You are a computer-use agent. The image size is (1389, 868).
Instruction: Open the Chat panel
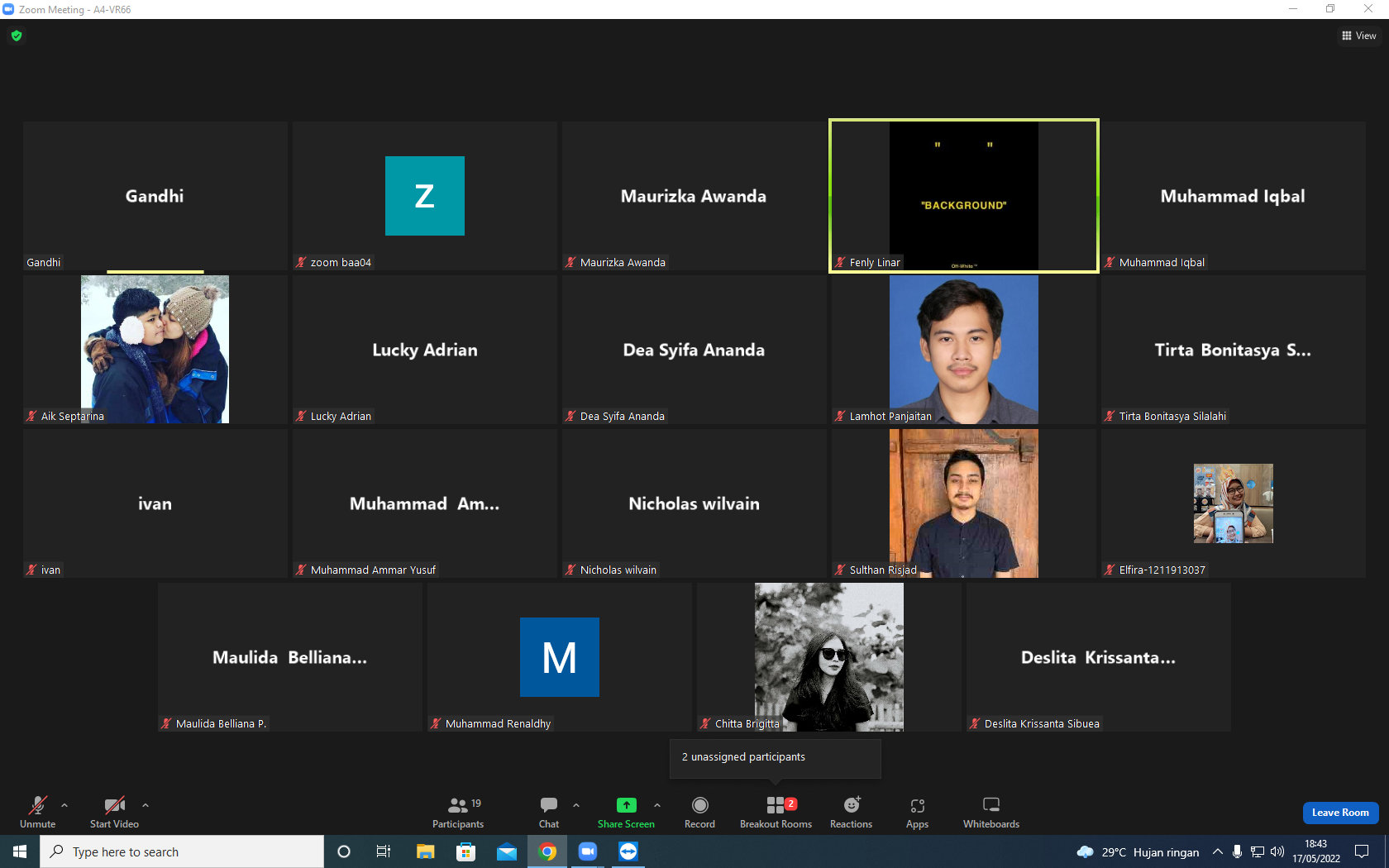click(549, 813)
